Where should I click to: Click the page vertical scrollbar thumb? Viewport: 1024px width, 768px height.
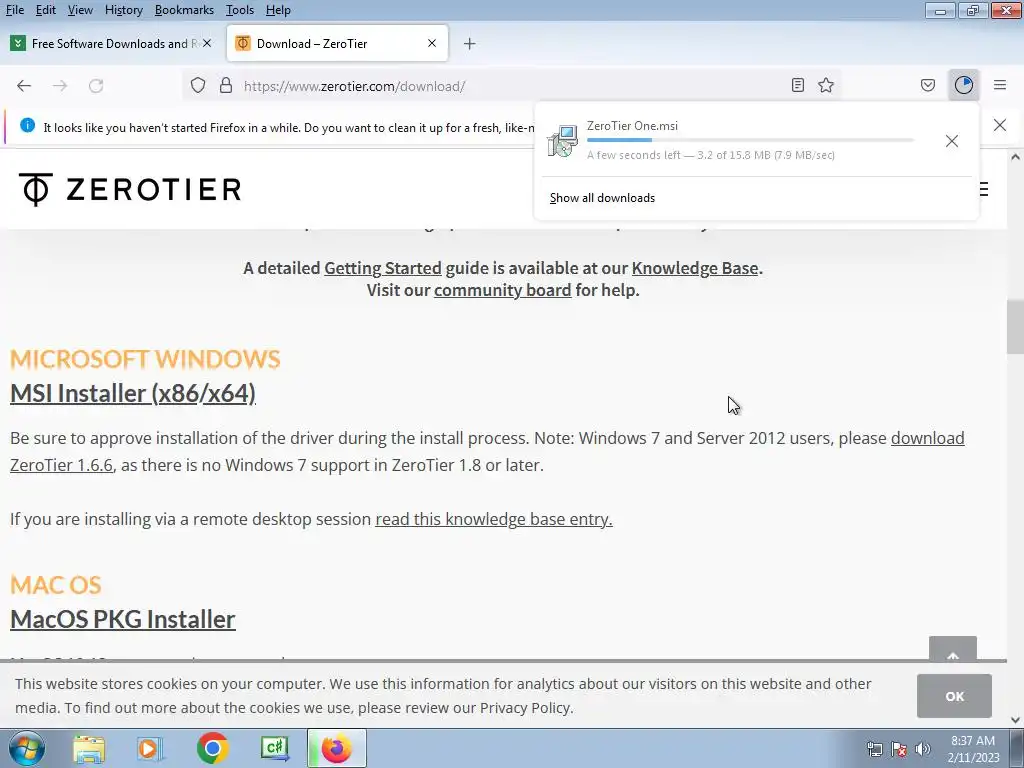pyautogui.click(x=1015, y=327)
